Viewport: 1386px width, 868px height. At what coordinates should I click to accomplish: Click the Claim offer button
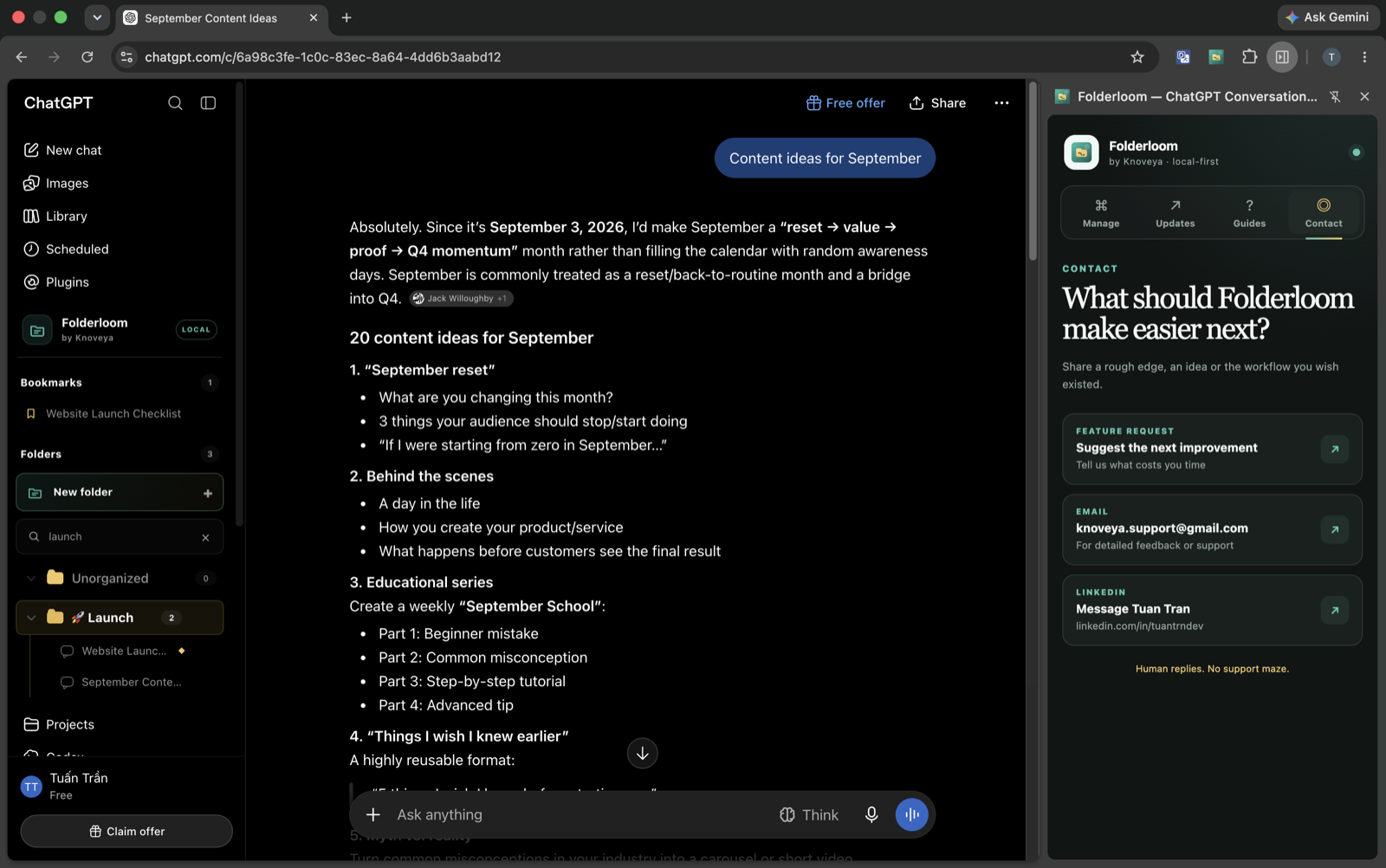(126, 831)
